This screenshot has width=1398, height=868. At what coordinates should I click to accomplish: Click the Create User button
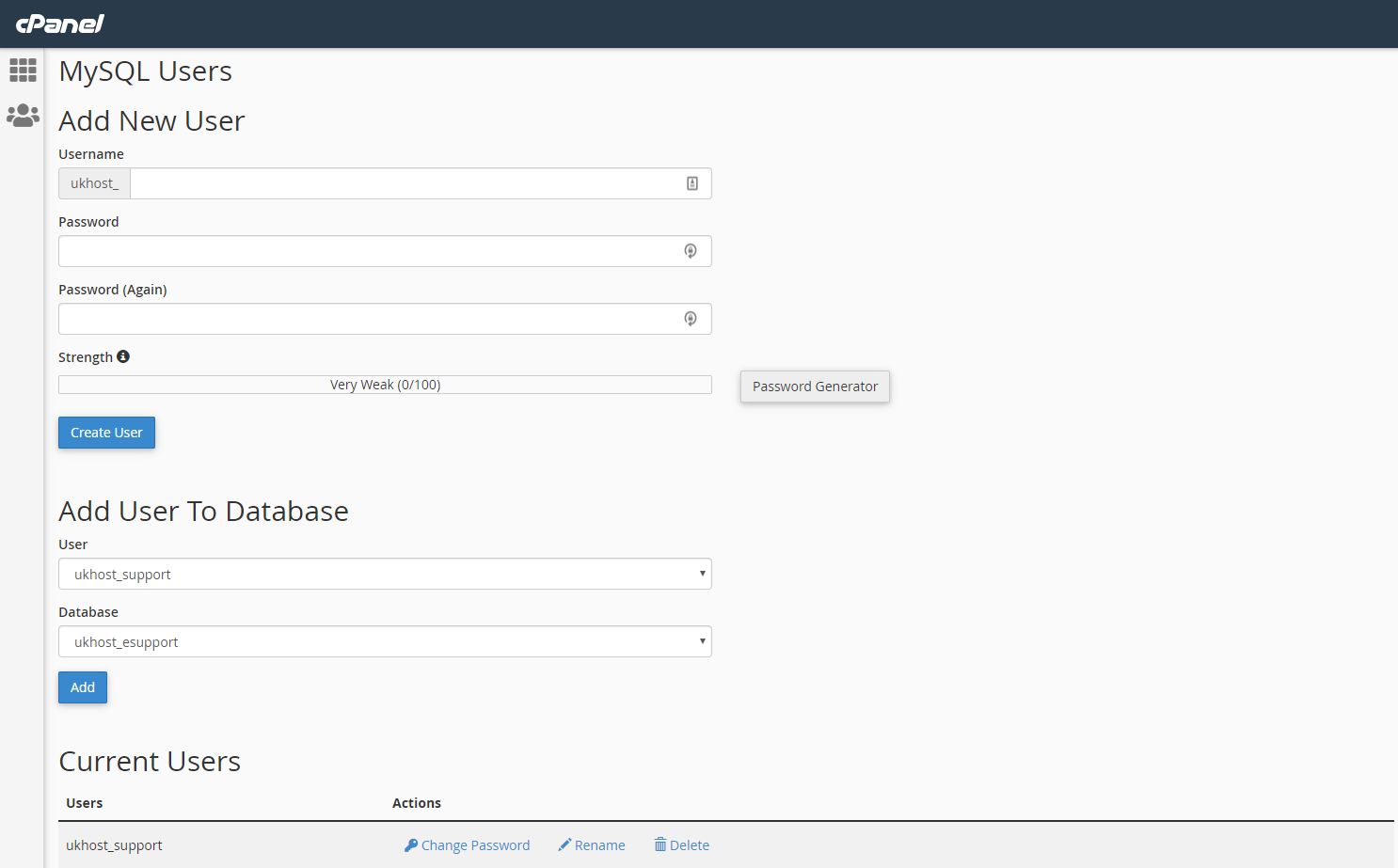106,433
